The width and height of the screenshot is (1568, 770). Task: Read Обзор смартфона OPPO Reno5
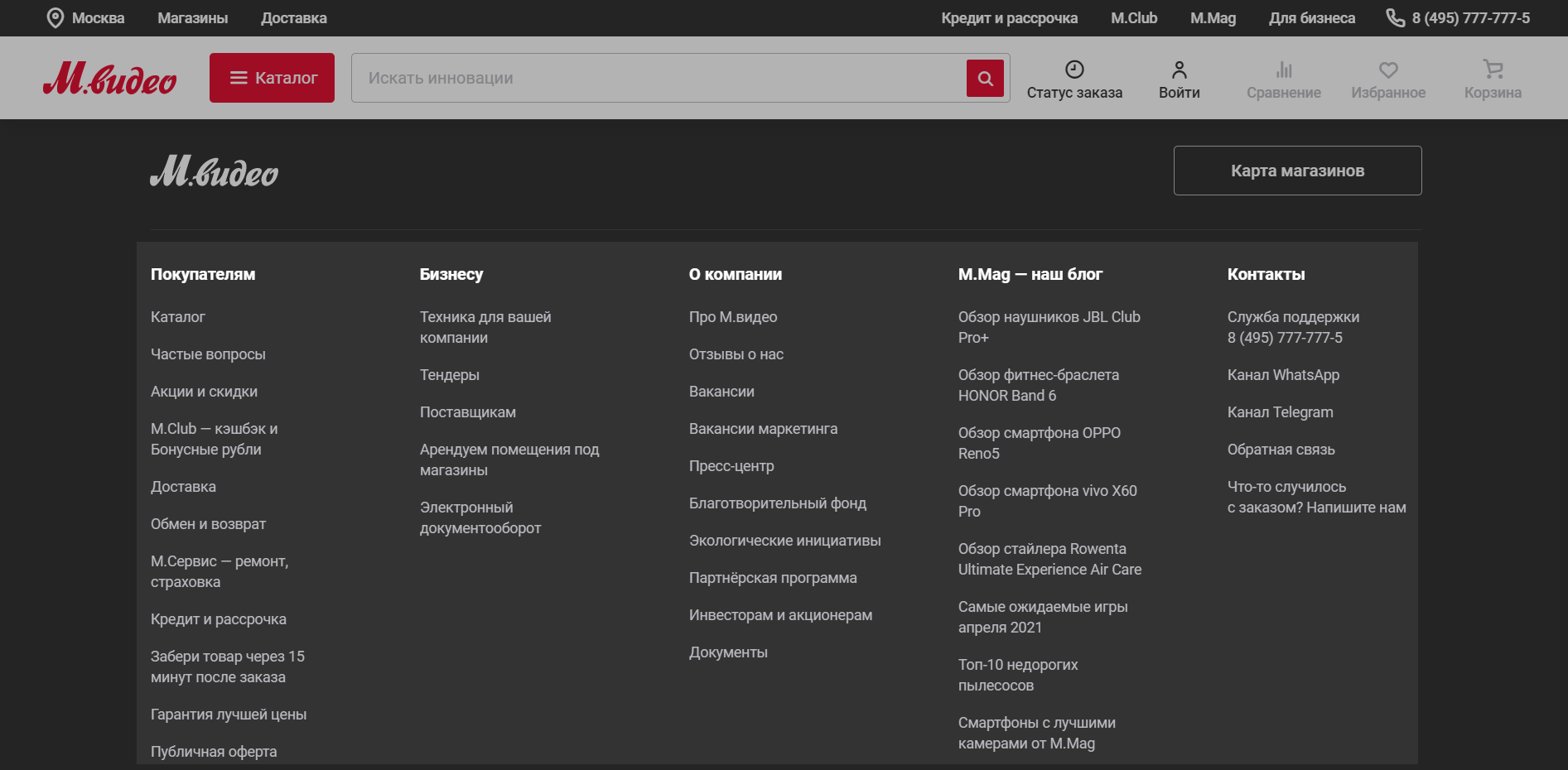point(1040,443)
